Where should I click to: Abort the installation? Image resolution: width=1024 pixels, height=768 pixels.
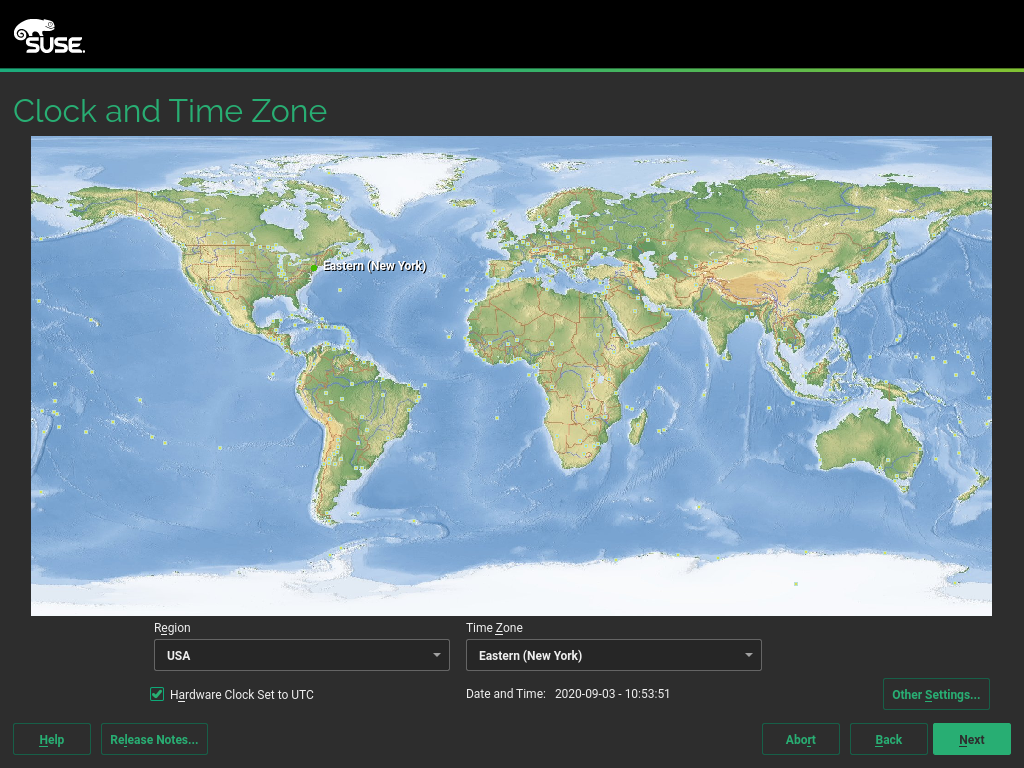click(x=800, y=739)
